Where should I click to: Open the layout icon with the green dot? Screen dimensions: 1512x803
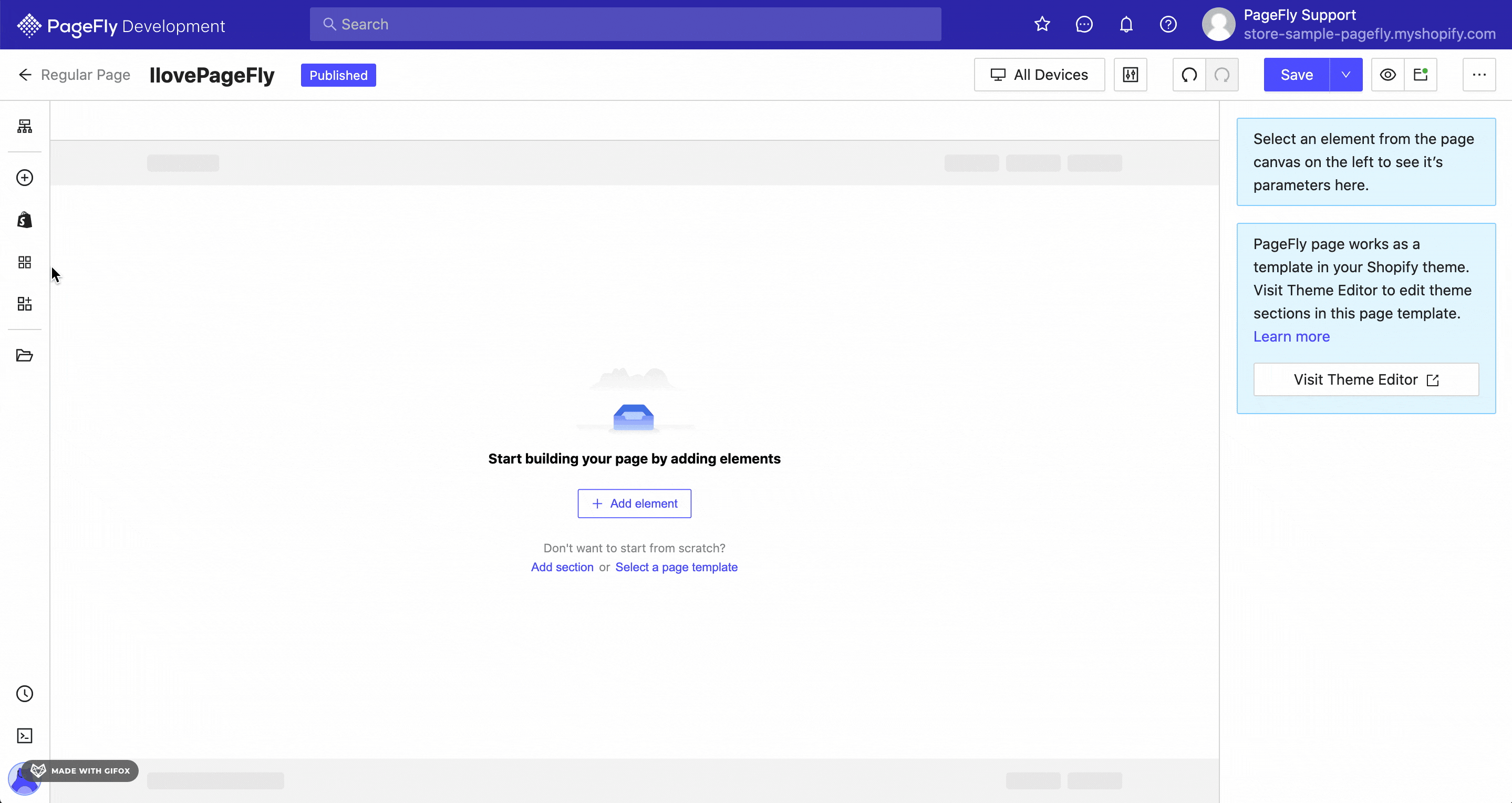[x=1421, y=75]
